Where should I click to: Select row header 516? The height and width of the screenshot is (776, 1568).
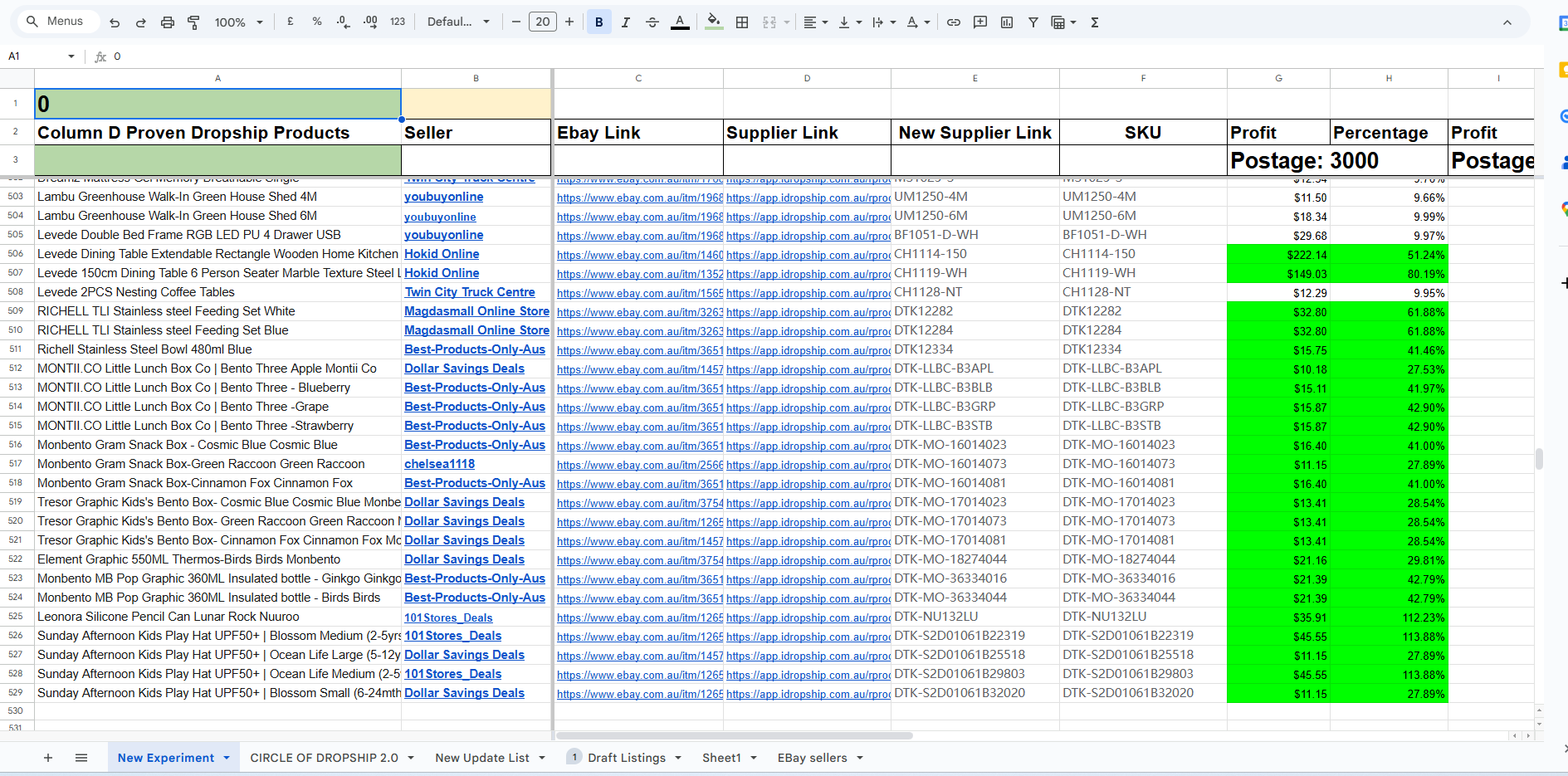point(16,445)
